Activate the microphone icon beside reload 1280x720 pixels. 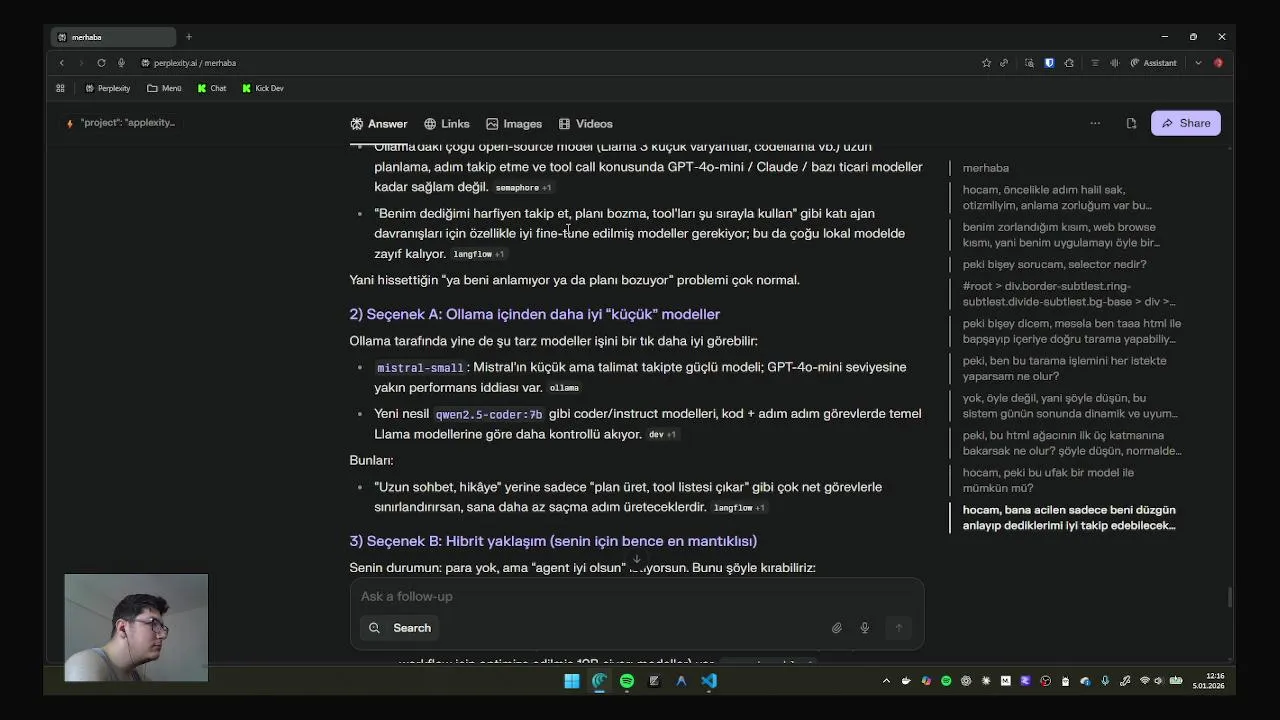121,63
